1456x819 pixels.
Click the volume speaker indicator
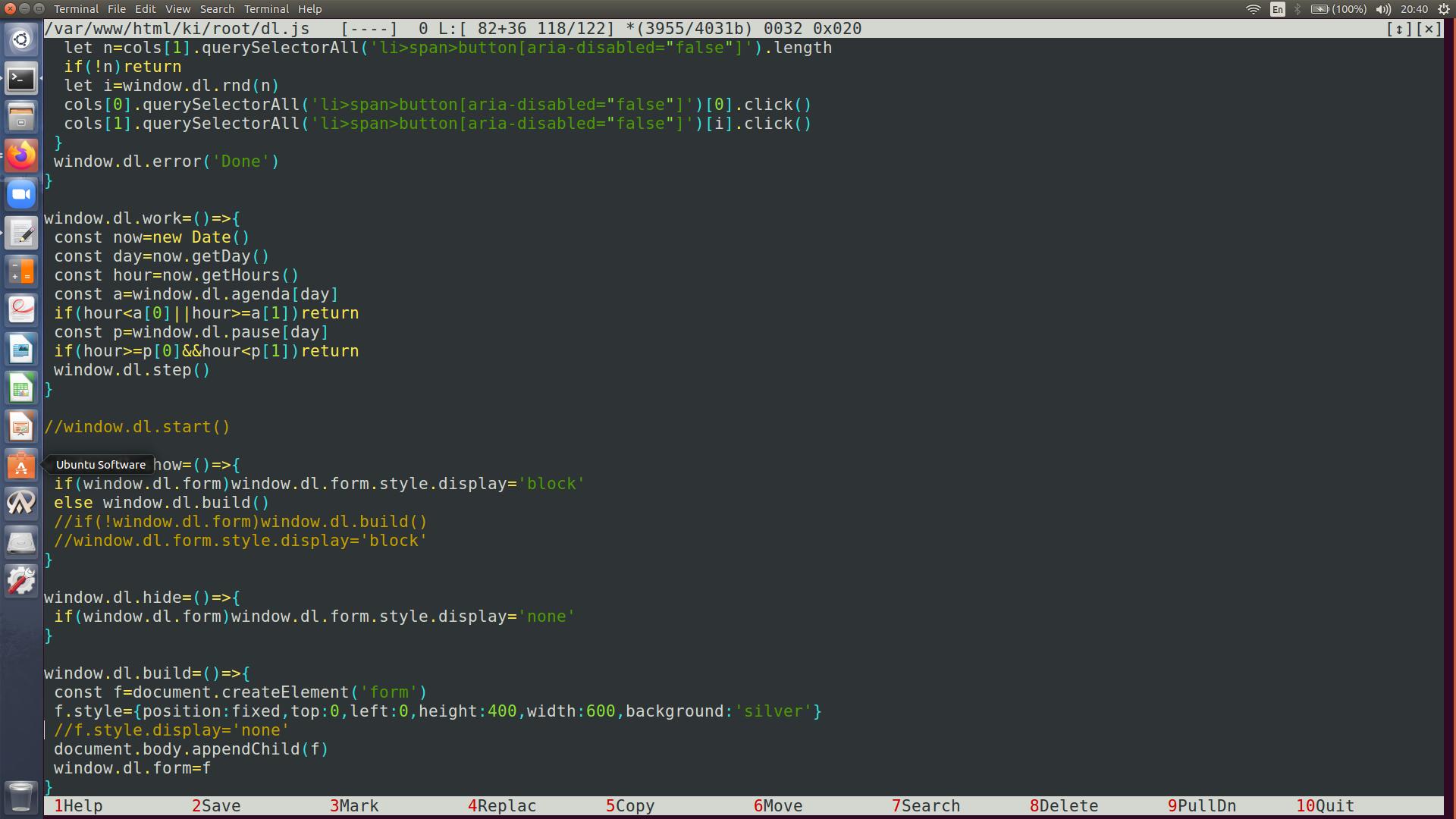(1382, 9)
